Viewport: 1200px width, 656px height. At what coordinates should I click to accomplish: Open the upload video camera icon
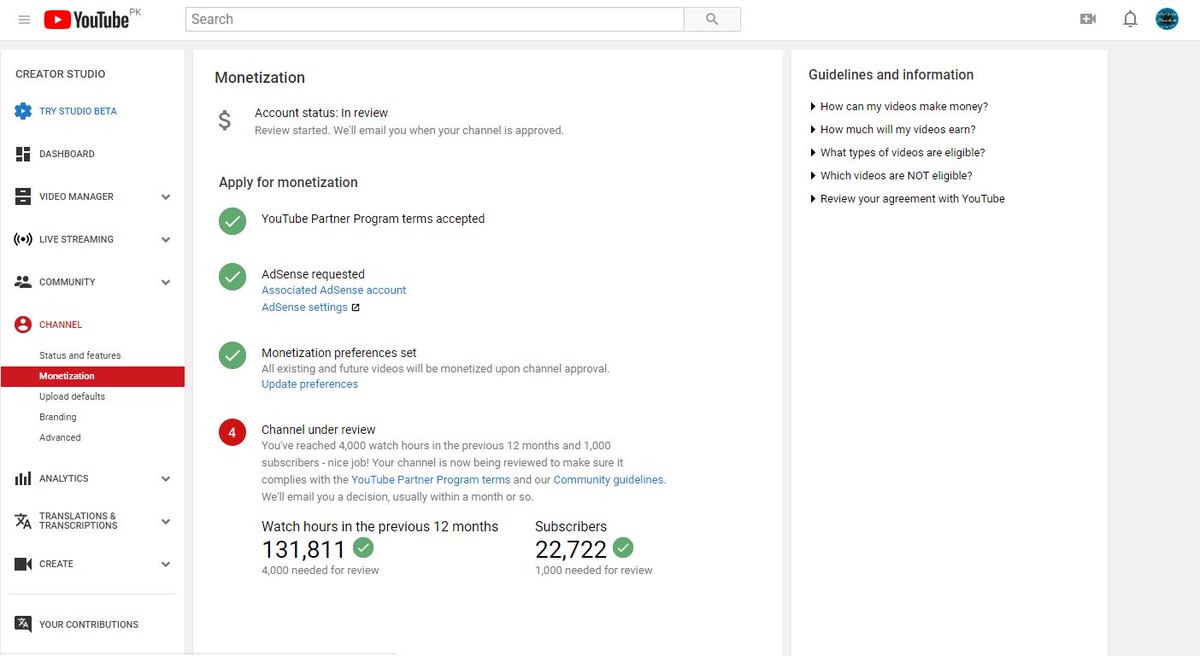point(1088,19)
